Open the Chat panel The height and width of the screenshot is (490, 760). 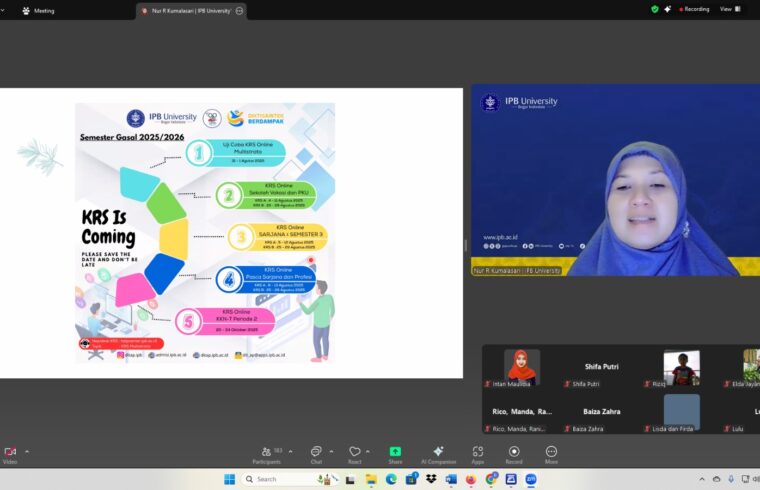pos(316,452)
